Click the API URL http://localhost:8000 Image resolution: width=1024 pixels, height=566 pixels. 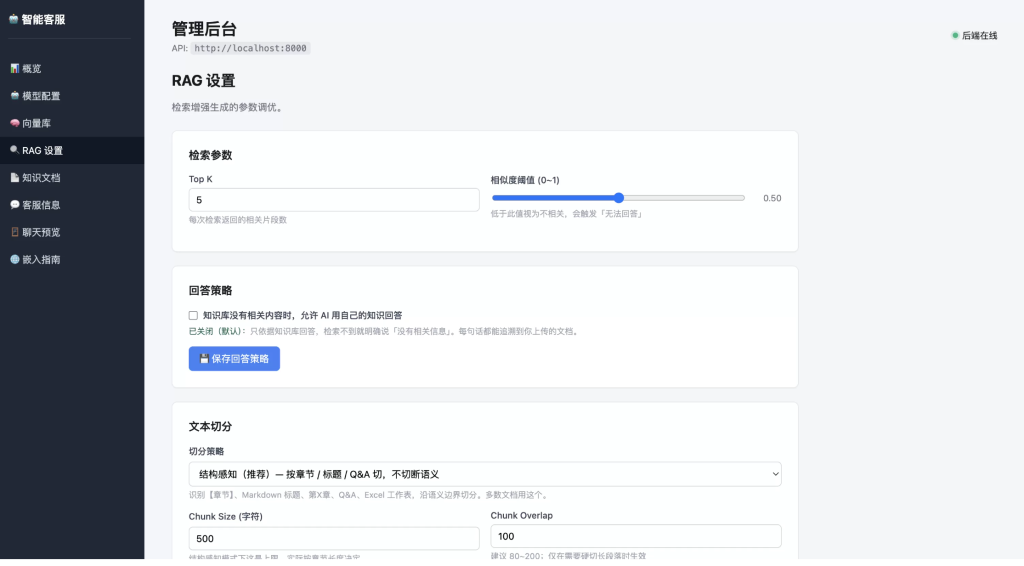click(x=250, y=48)
